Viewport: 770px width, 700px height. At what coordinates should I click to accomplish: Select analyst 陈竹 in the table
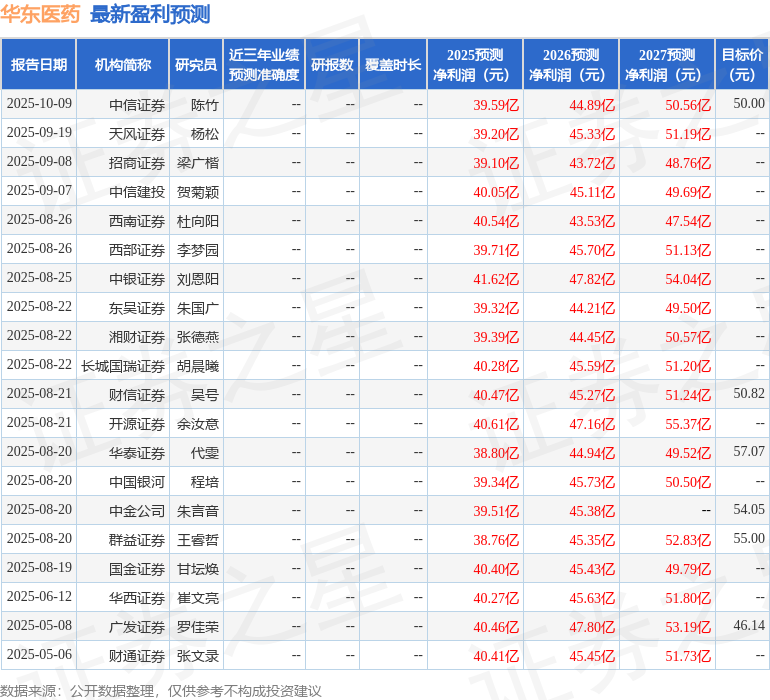205,105
